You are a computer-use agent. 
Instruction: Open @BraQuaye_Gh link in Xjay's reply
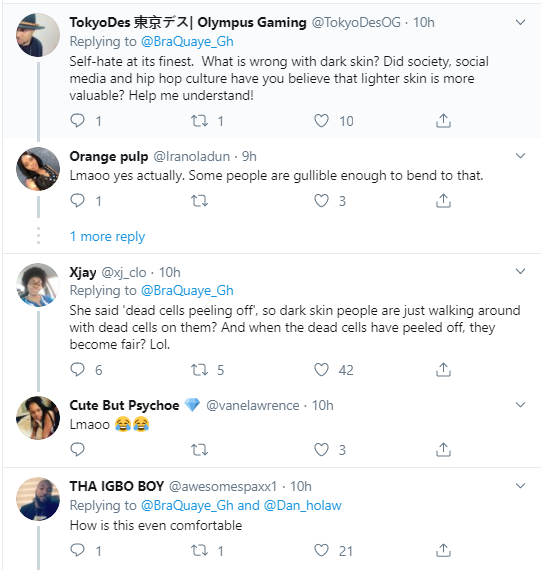pos(187,290)
